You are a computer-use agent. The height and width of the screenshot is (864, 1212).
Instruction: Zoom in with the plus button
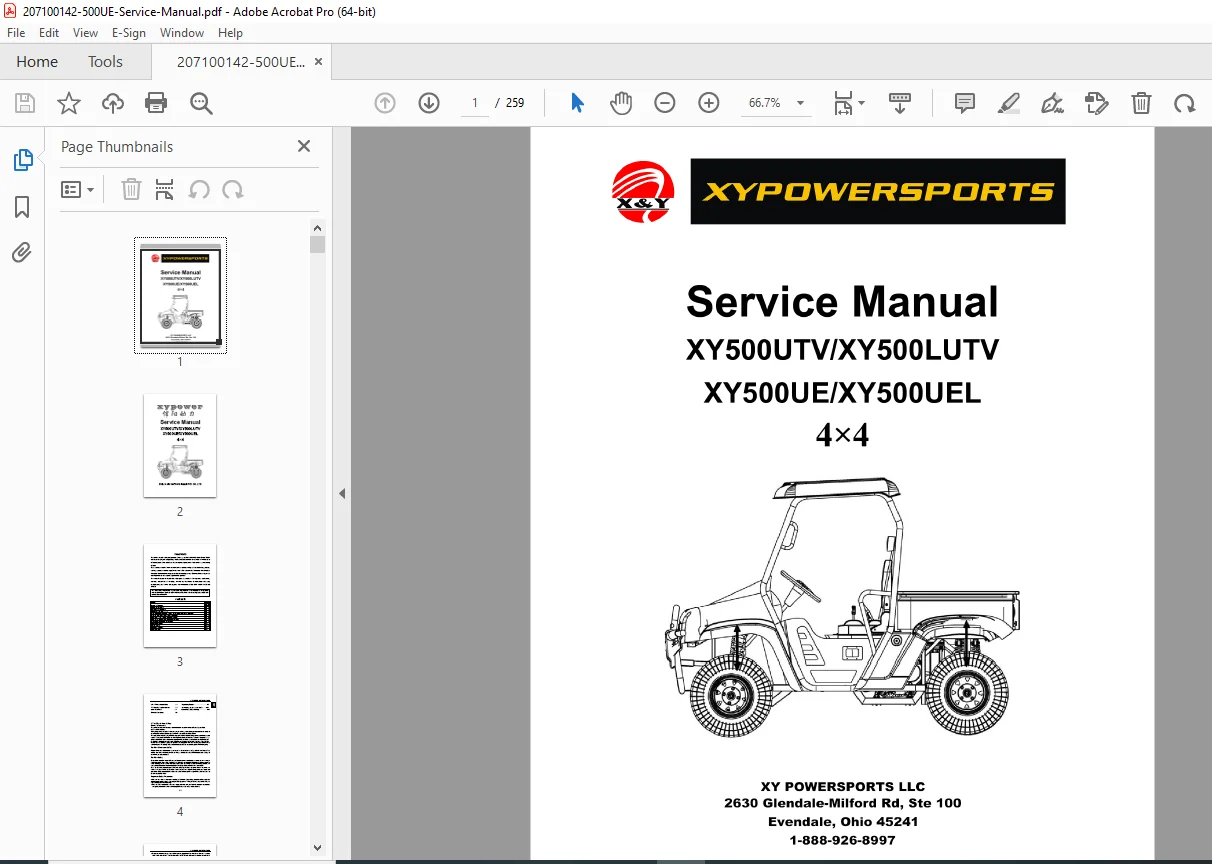tap(709, 103)
